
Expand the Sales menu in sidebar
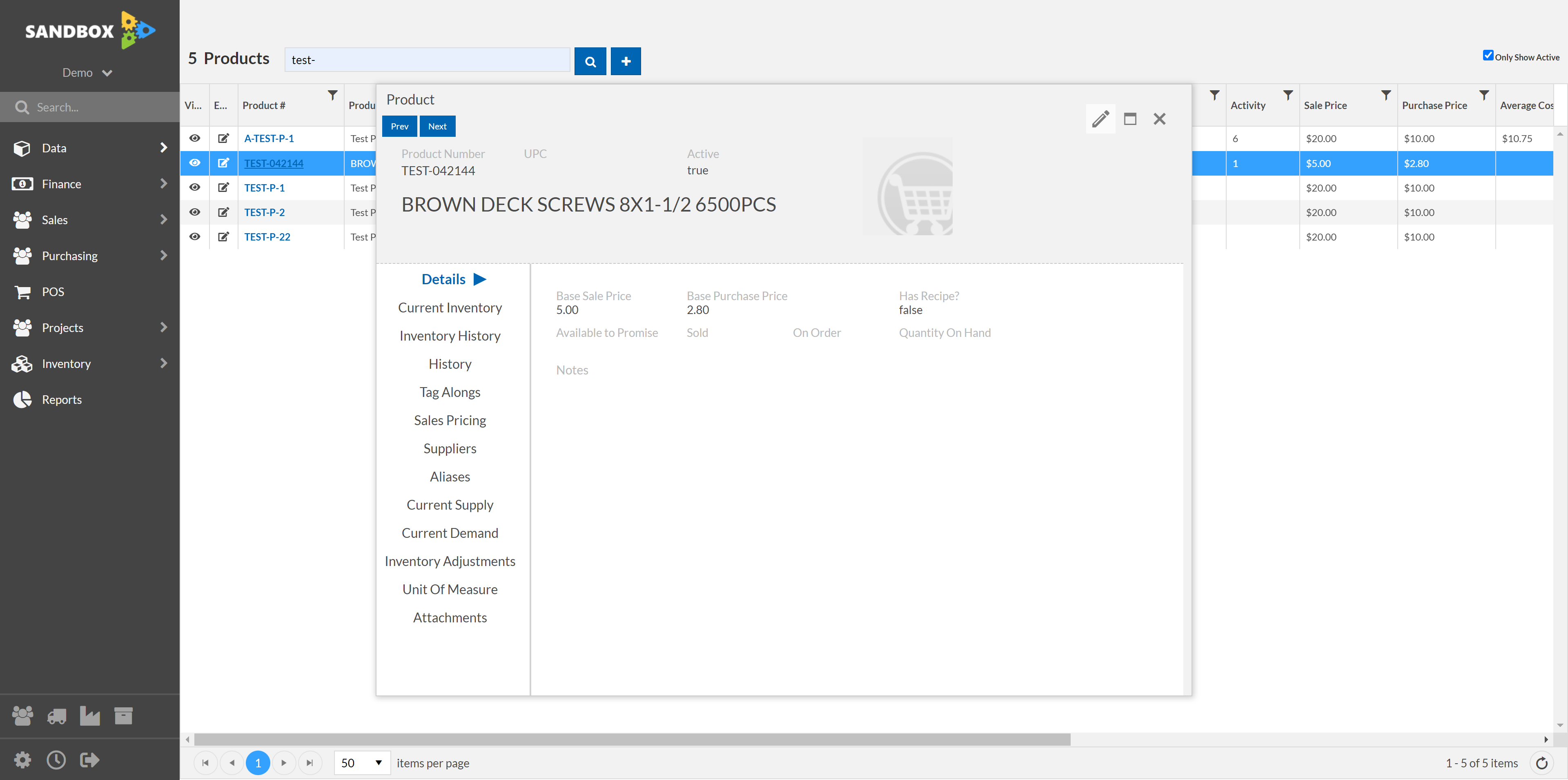(x=90, y=220)
